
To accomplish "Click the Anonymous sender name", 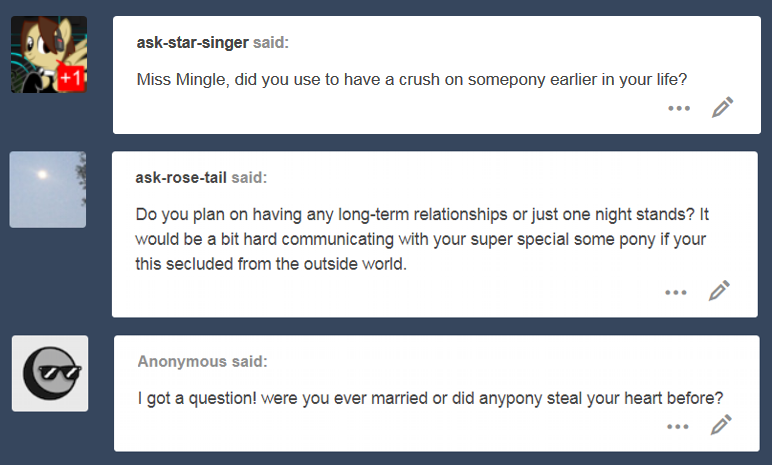I will (x=182, y=362).
